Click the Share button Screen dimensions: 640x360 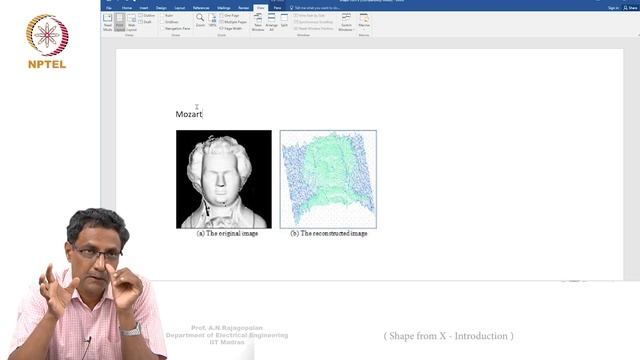631,8
